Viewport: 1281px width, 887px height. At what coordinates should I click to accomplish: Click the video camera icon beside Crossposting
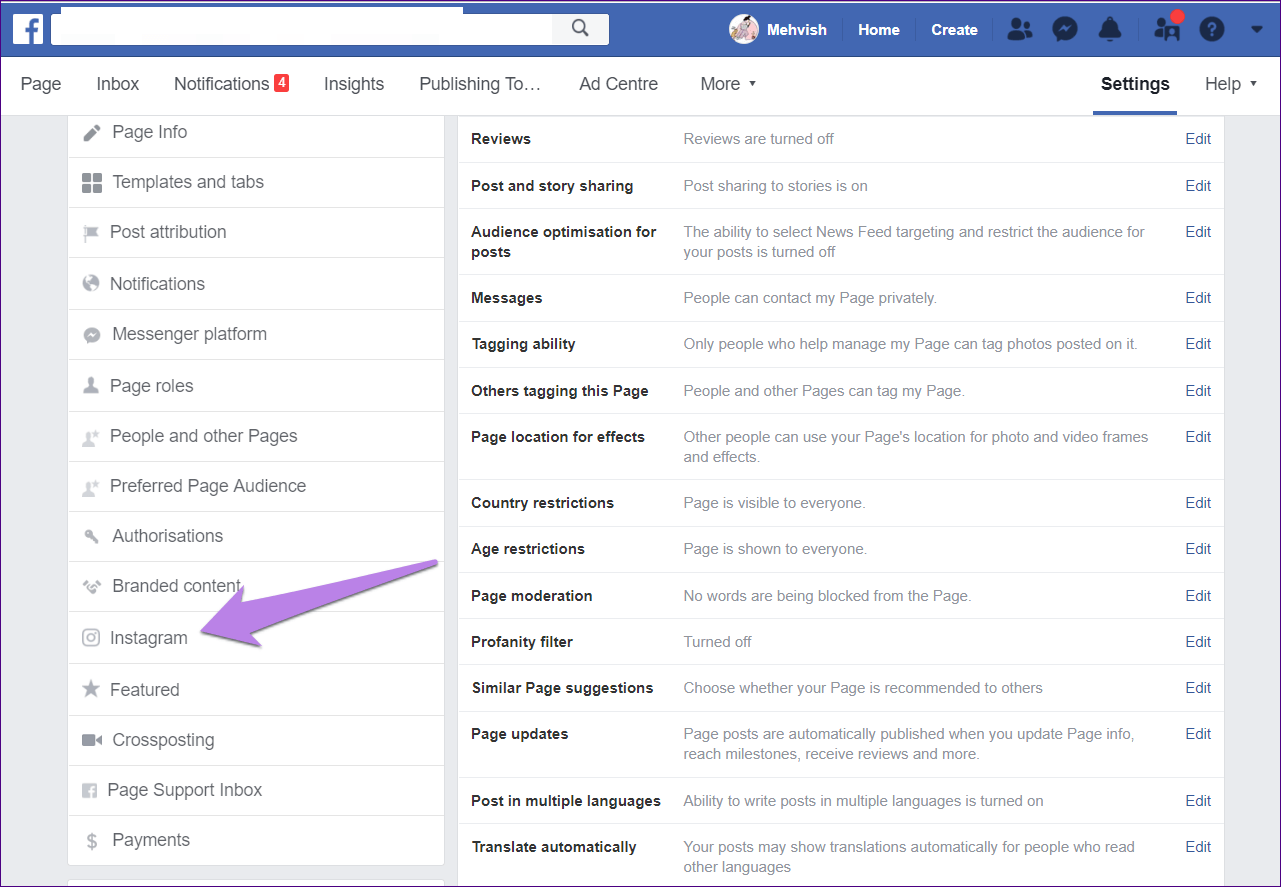[92, 740]
